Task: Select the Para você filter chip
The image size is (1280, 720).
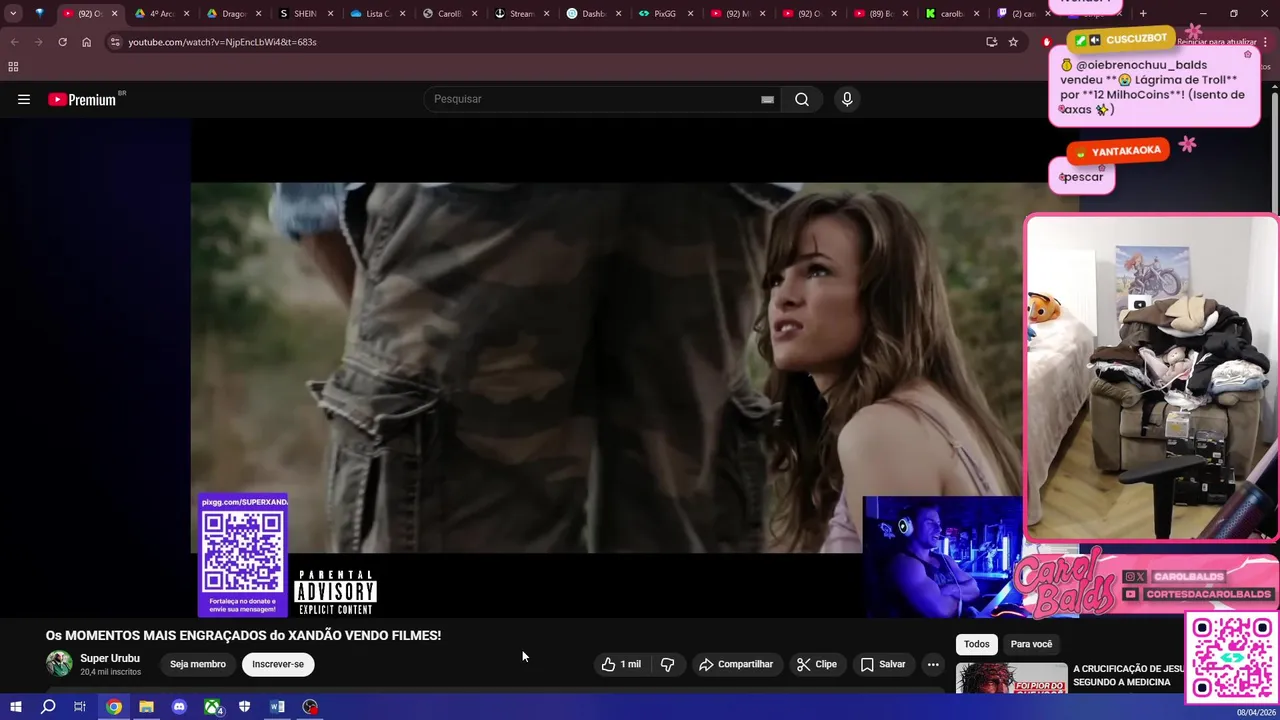Action: [1031, 644]
